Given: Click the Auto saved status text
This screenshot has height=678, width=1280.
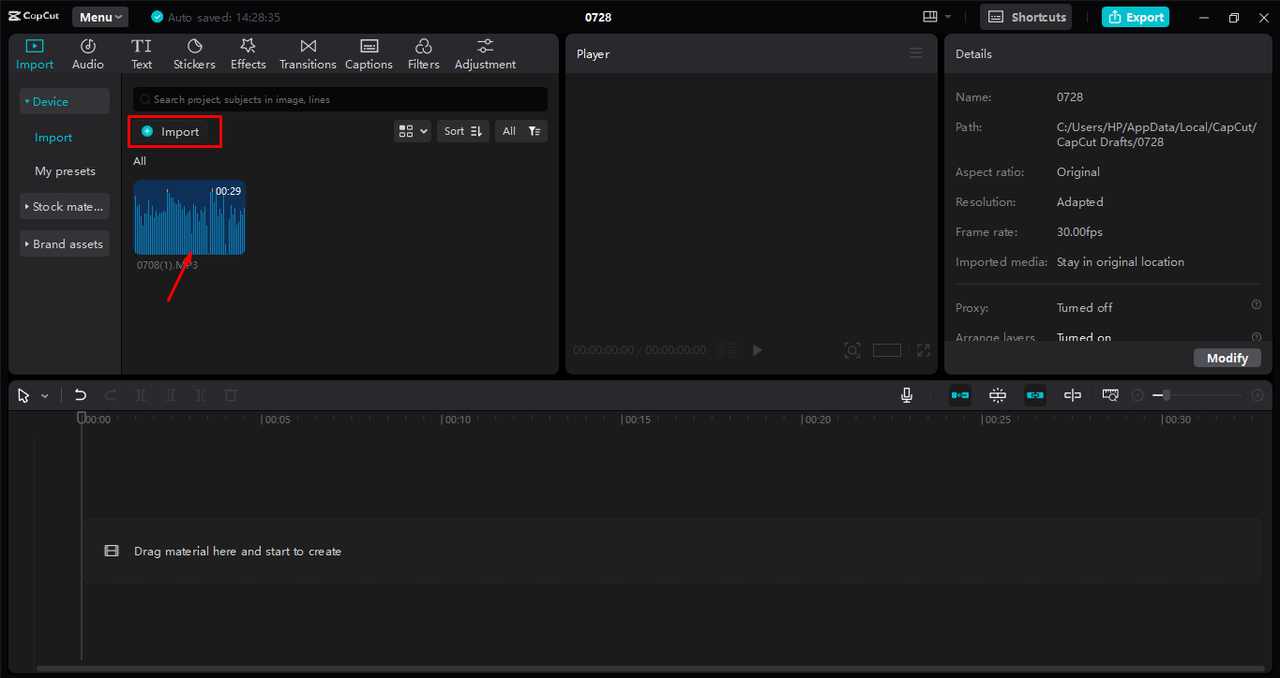Looking at the screenshot, I should 224,17.
